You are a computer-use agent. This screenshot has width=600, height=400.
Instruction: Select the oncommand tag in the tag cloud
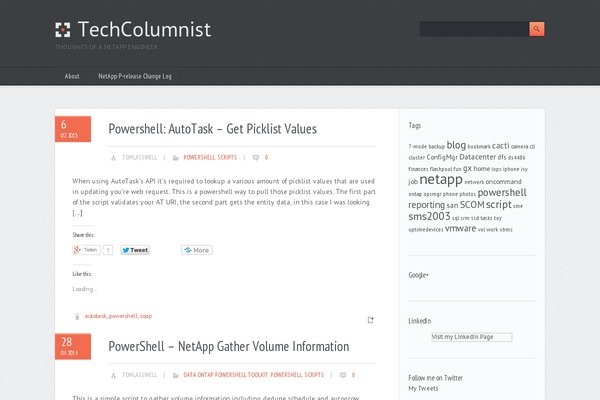[x=503, y=181]
